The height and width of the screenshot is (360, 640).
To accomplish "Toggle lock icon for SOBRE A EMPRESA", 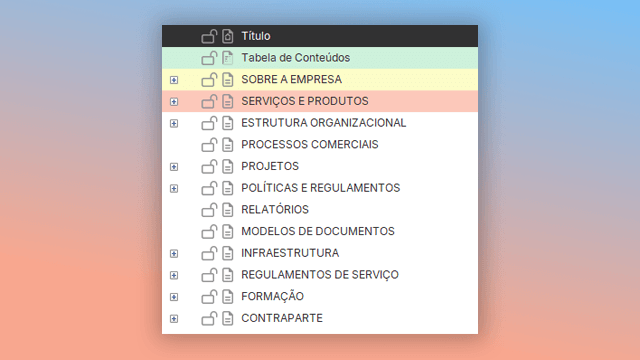I will pyautogui.click(x=209, y=80).
